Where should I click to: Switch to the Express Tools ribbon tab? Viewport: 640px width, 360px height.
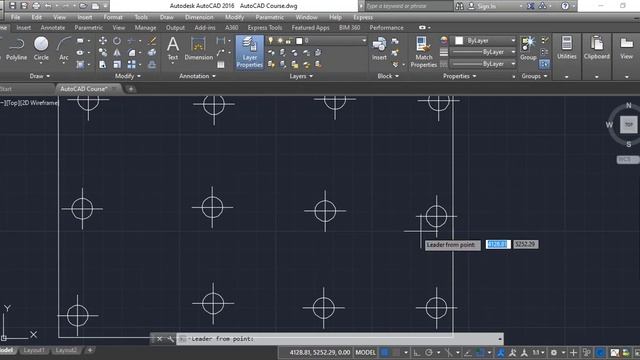(x=264, y=28)
